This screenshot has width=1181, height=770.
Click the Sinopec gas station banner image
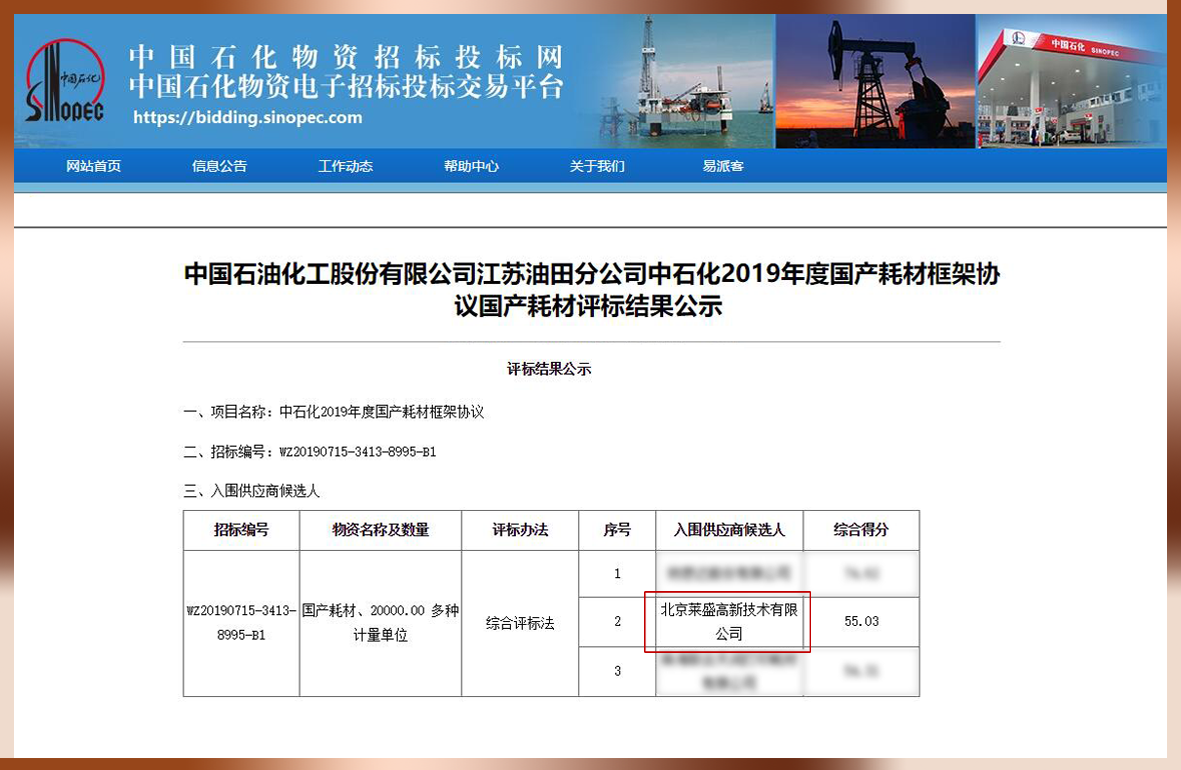click(1072, 81)
